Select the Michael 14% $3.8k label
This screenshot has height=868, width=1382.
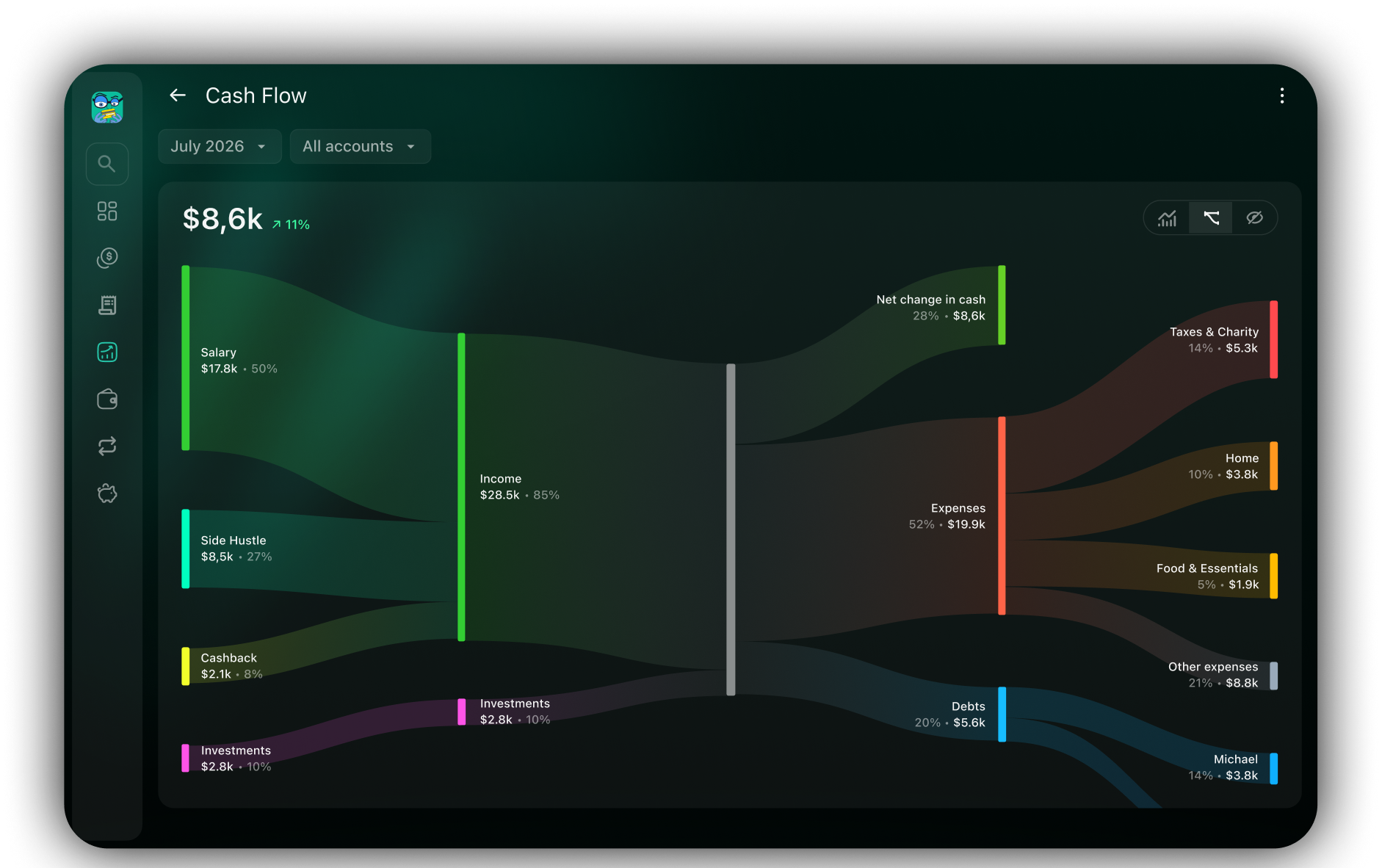tap(1223, 767)
